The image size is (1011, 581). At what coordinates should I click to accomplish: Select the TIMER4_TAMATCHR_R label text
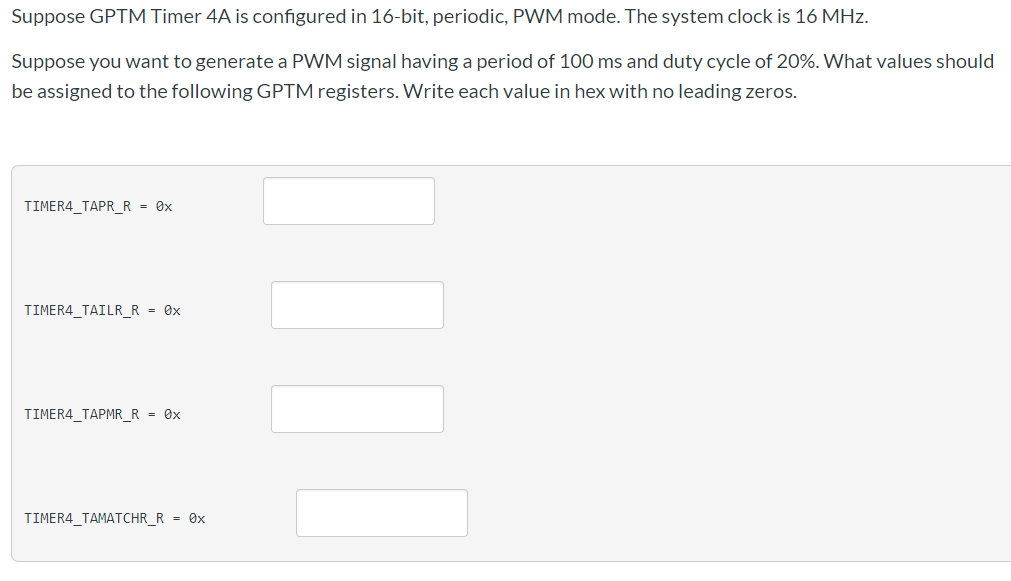[x=95, y=518]
